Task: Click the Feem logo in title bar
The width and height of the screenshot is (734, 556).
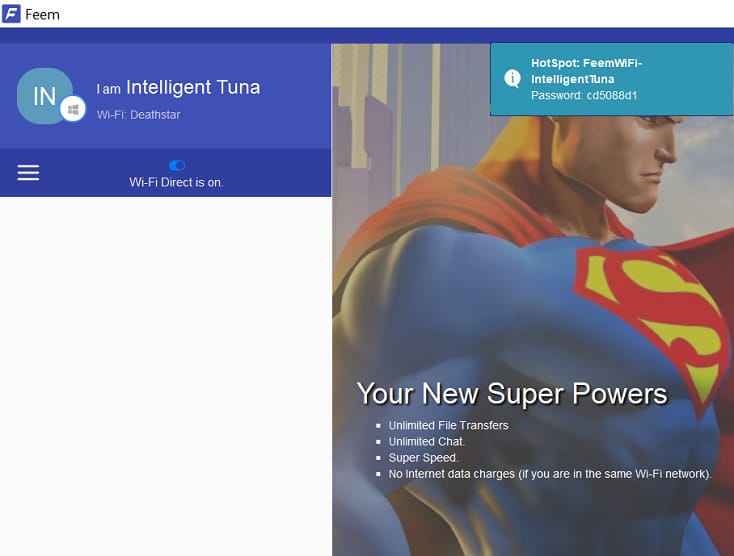Action: pyautogui.click(x=11, y=14)
